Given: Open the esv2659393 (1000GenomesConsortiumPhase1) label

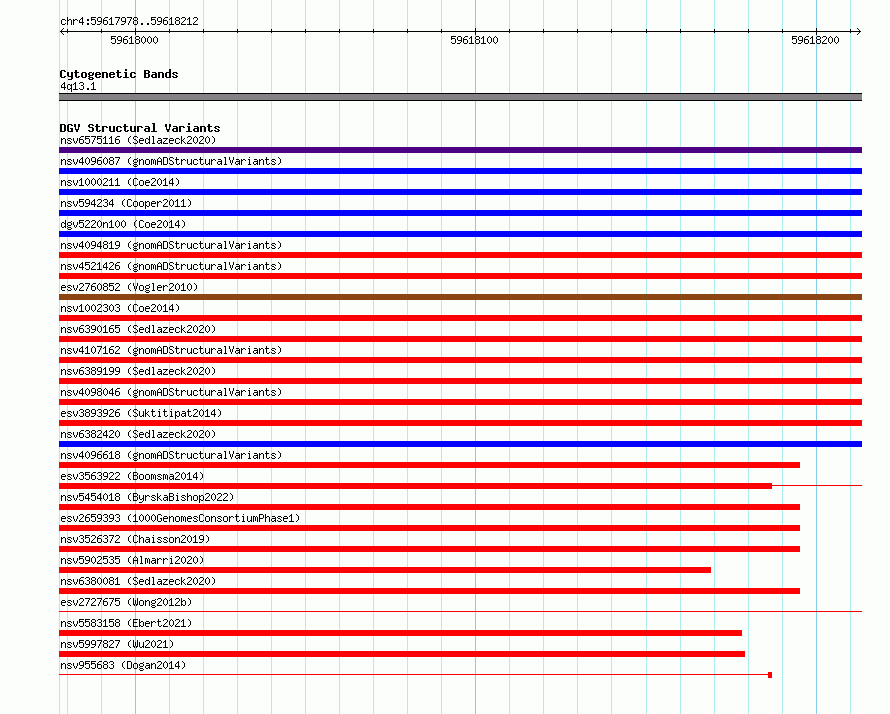Looking at the screenshot, I should (180, 518).
